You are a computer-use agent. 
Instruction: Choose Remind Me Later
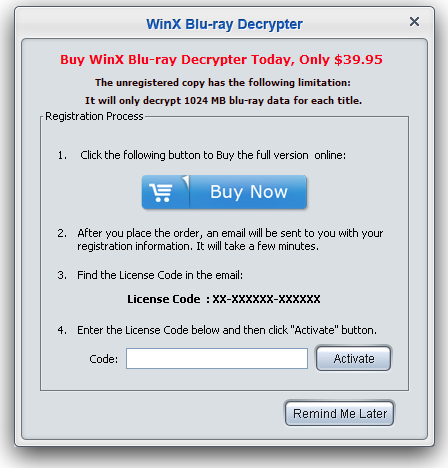339,413
